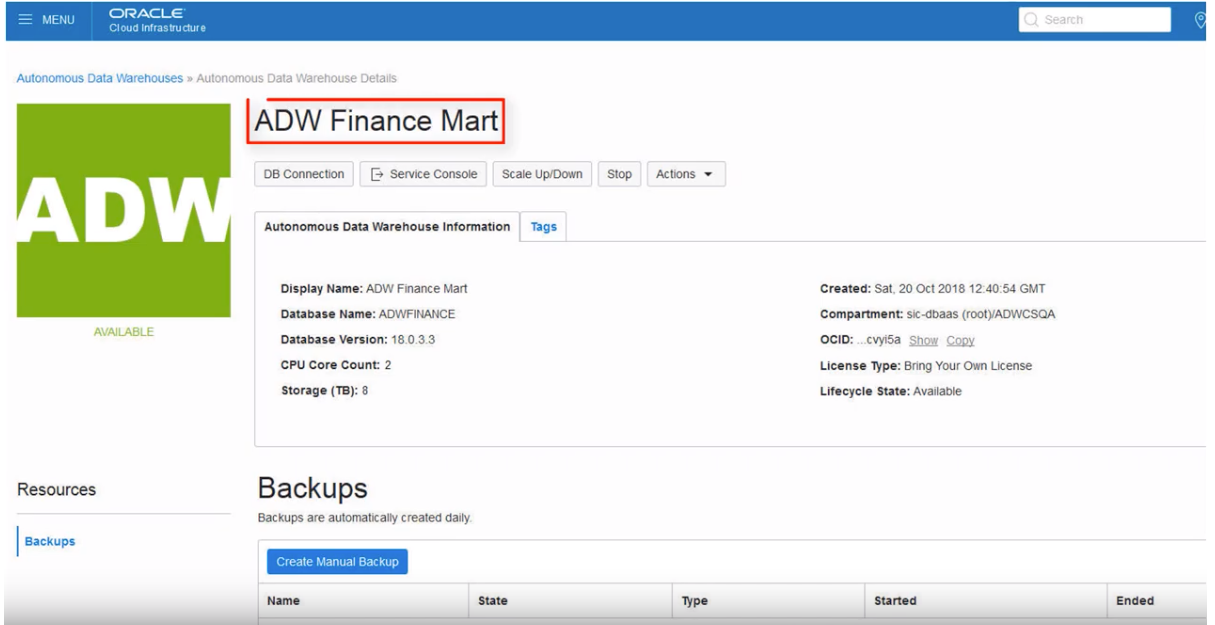The image size is (1215, 625).
Task: Click the Lifecycle State Available text
Action: (891, 391)
